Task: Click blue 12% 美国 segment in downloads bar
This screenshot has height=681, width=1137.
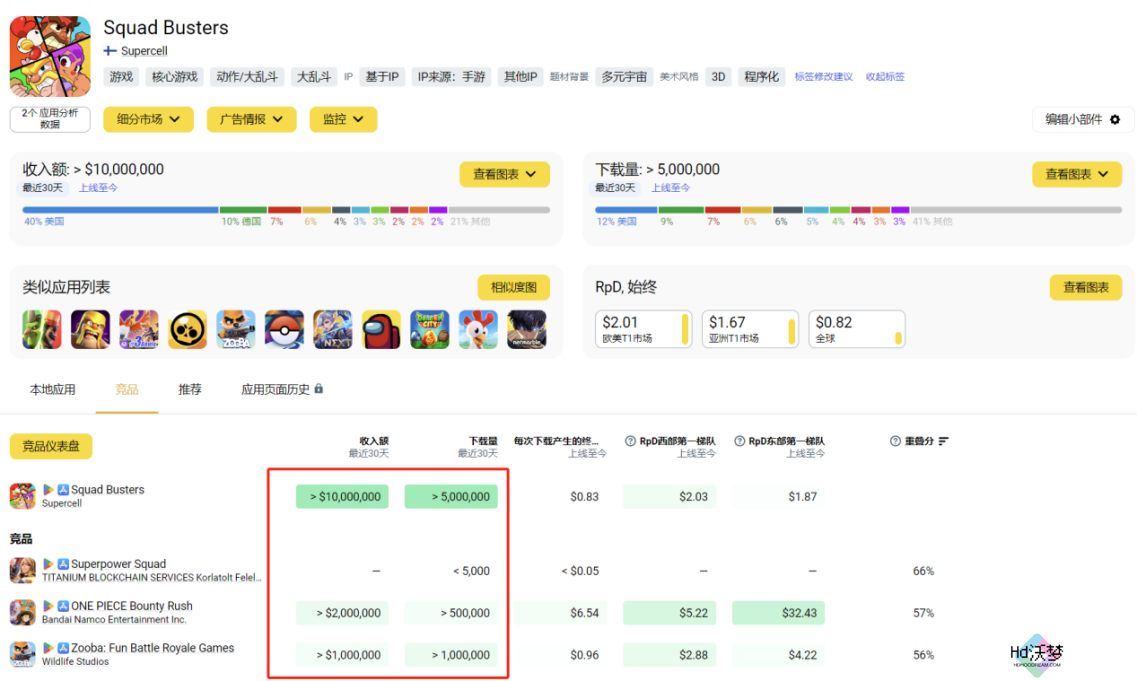Action: (x=626, y=210)
